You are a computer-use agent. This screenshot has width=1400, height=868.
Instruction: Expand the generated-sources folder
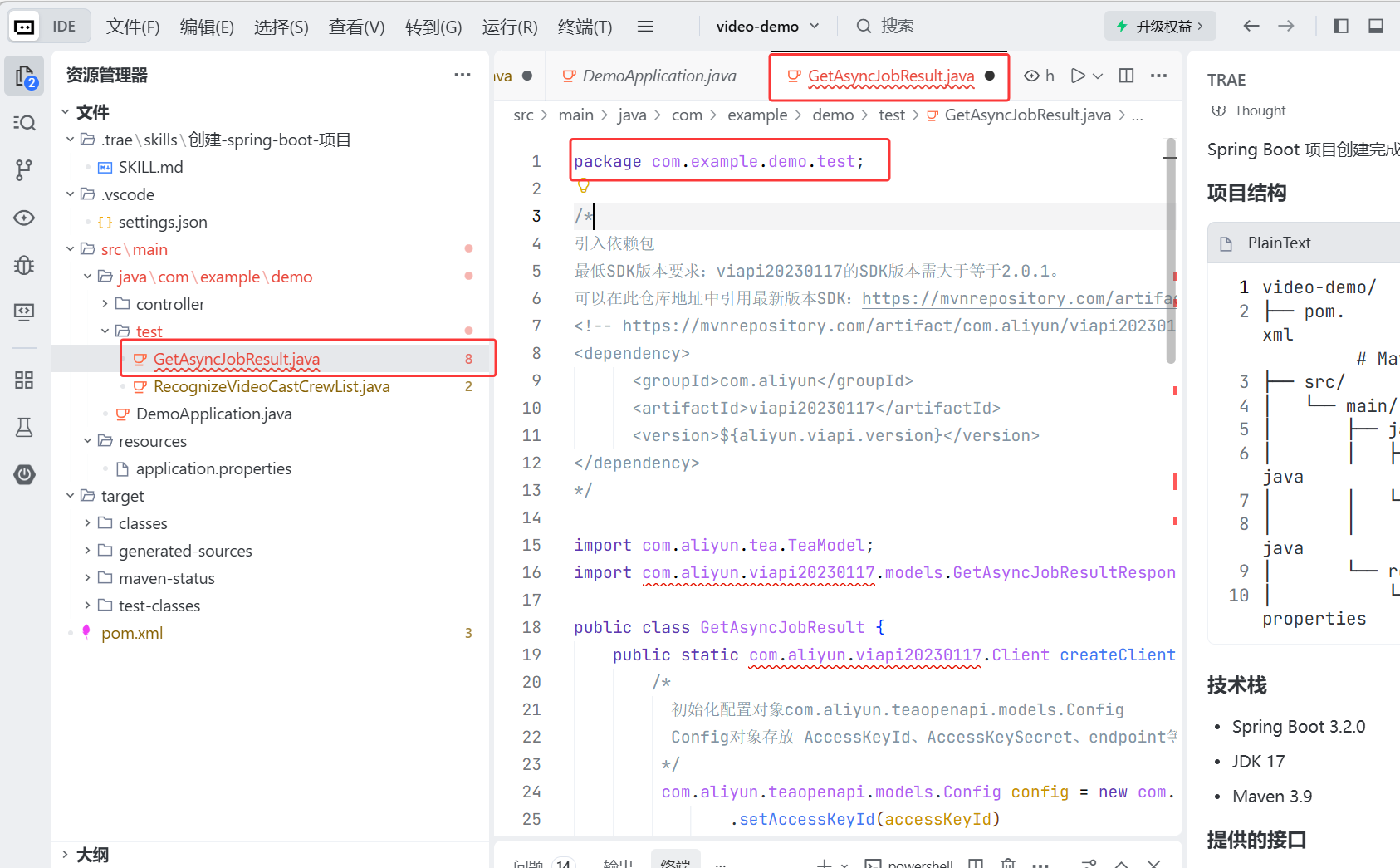coord(88,551)
